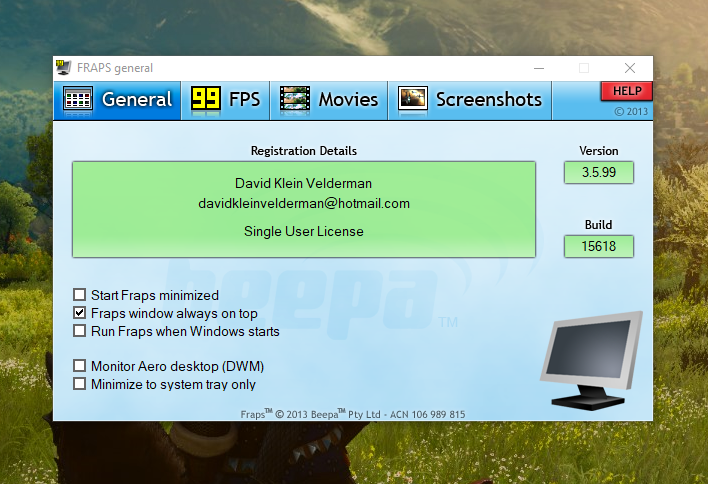
Task: Click the FRAPS title bar app icon
Action: 64,68
